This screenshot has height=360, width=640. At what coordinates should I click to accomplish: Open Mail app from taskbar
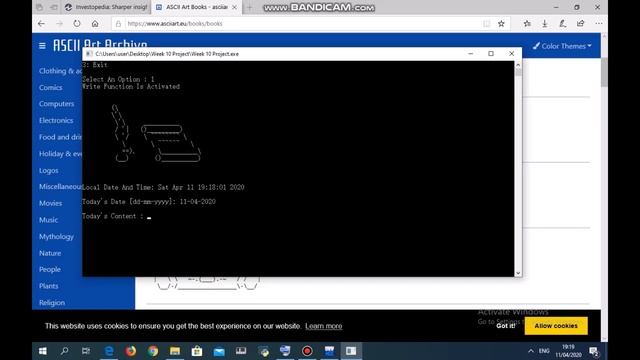[219, 351]
